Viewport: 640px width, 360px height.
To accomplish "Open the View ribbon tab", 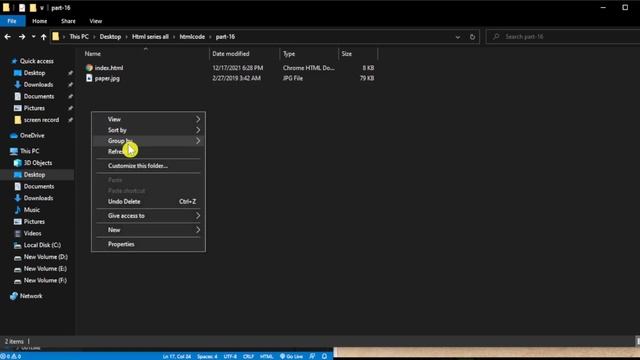I will [96, 21].
